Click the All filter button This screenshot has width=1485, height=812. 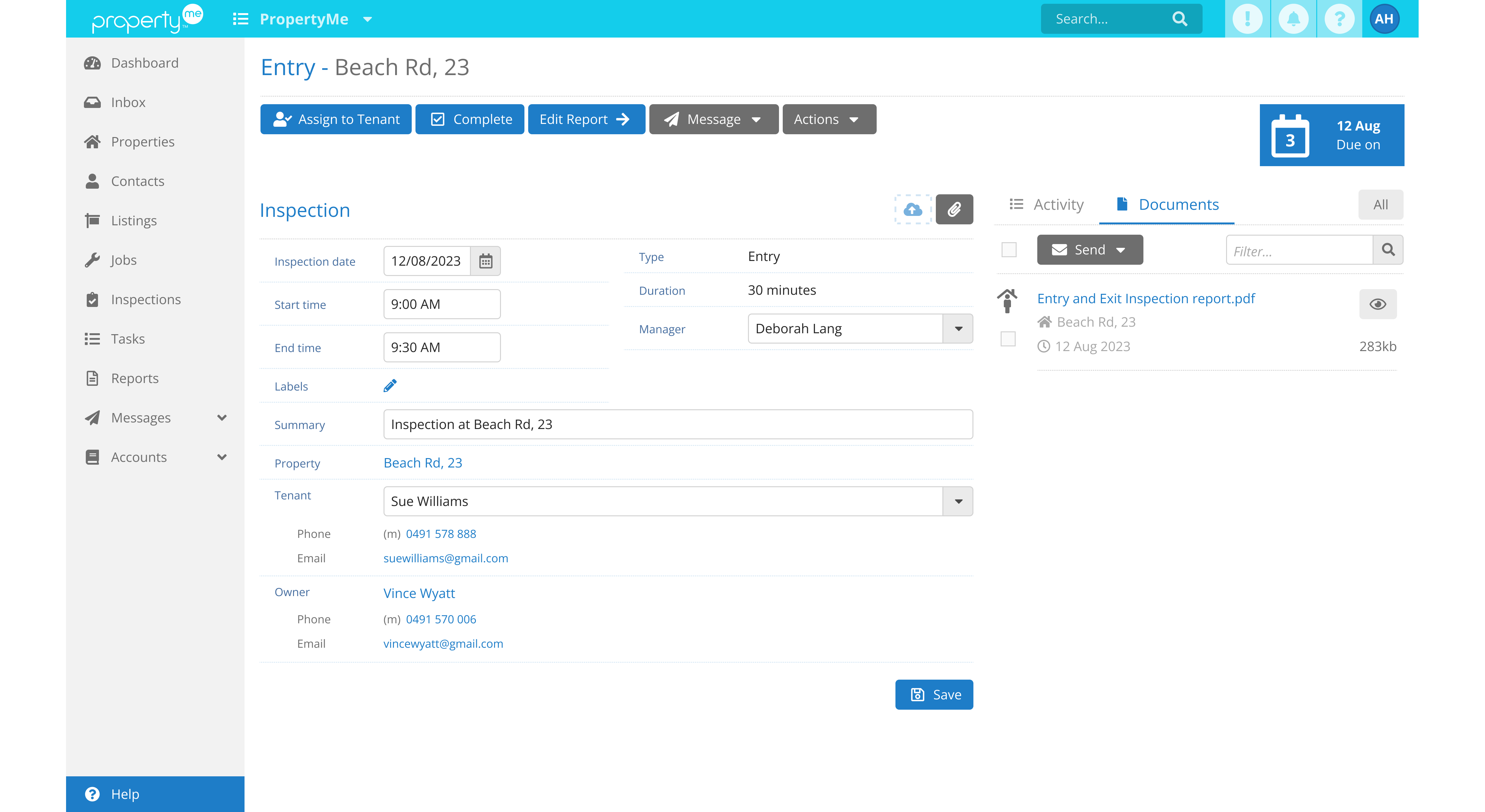1380,204
